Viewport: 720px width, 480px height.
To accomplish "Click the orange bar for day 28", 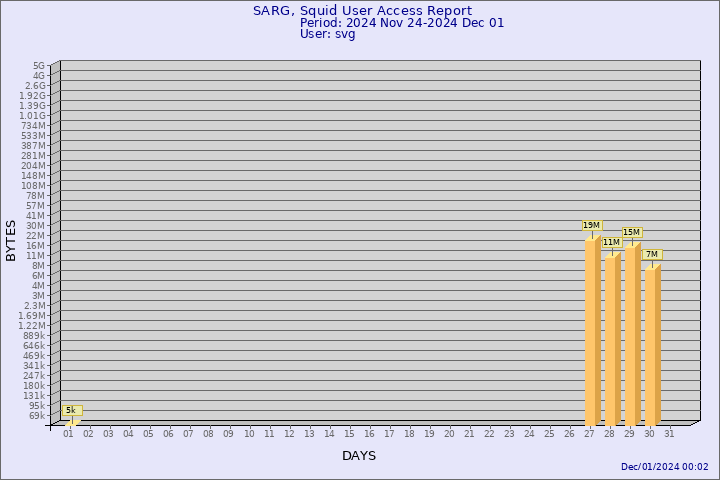I will click(612, 338).
